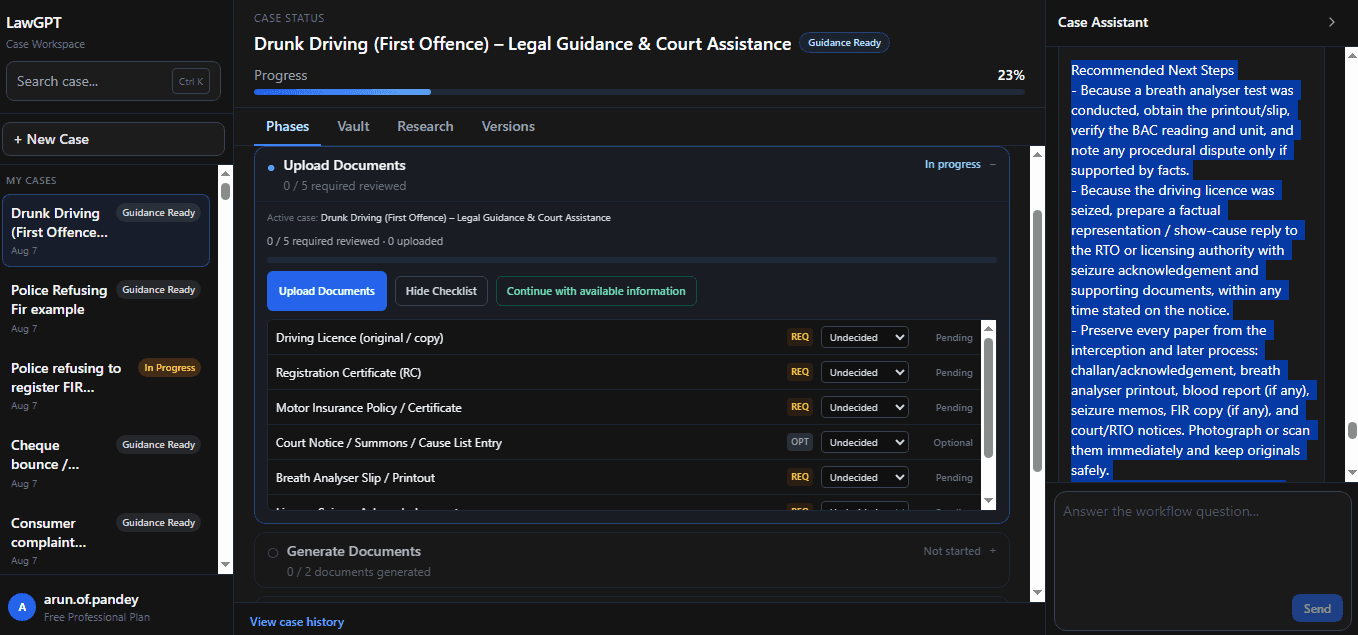Click Pending status in Driving Licence row

pos(954,337)
